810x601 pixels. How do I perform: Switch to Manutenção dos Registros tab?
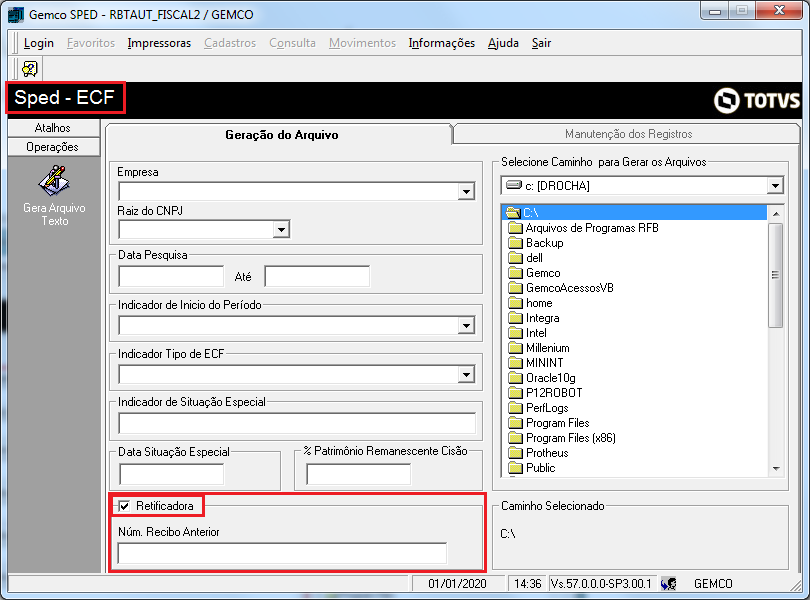628,134
